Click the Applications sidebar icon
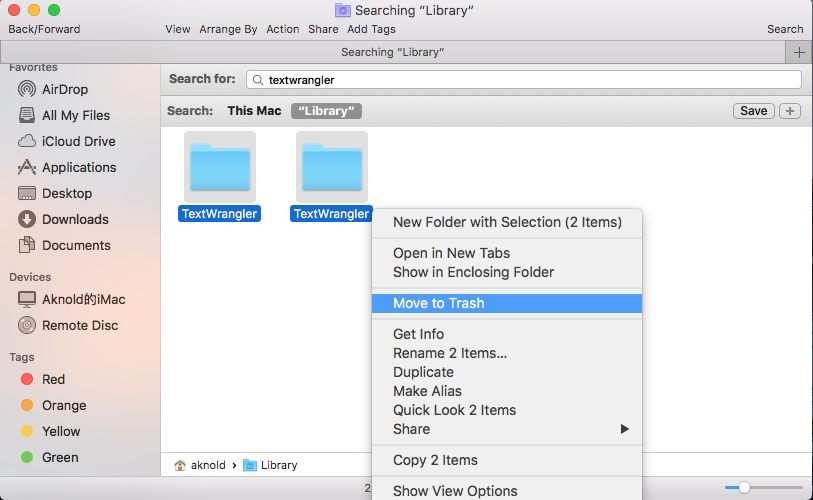Image resolution: width=813 pixels, height=500 pixels. tap(27, 167)
